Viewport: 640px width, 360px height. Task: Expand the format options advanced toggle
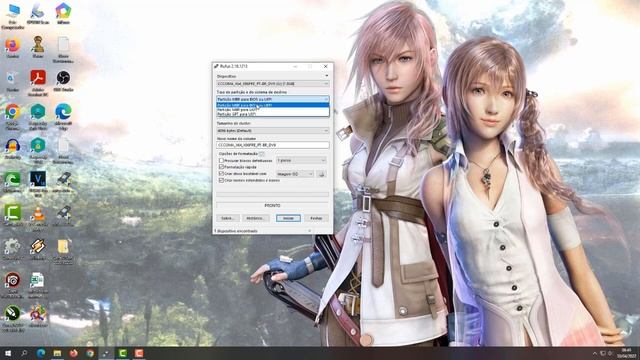click(262, 154)
